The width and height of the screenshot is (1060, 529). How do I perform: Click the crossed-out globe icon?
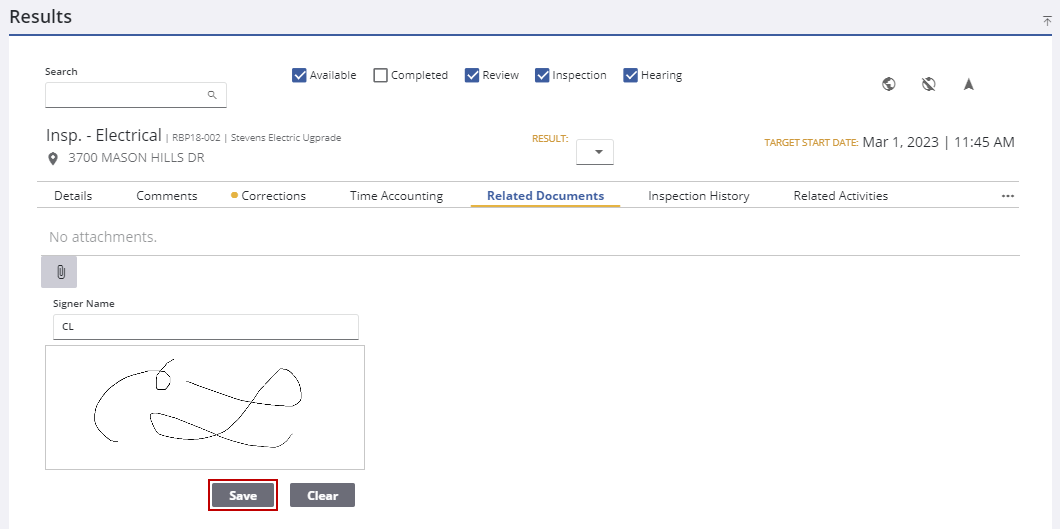pyautogui.click(x=928, y=84)
